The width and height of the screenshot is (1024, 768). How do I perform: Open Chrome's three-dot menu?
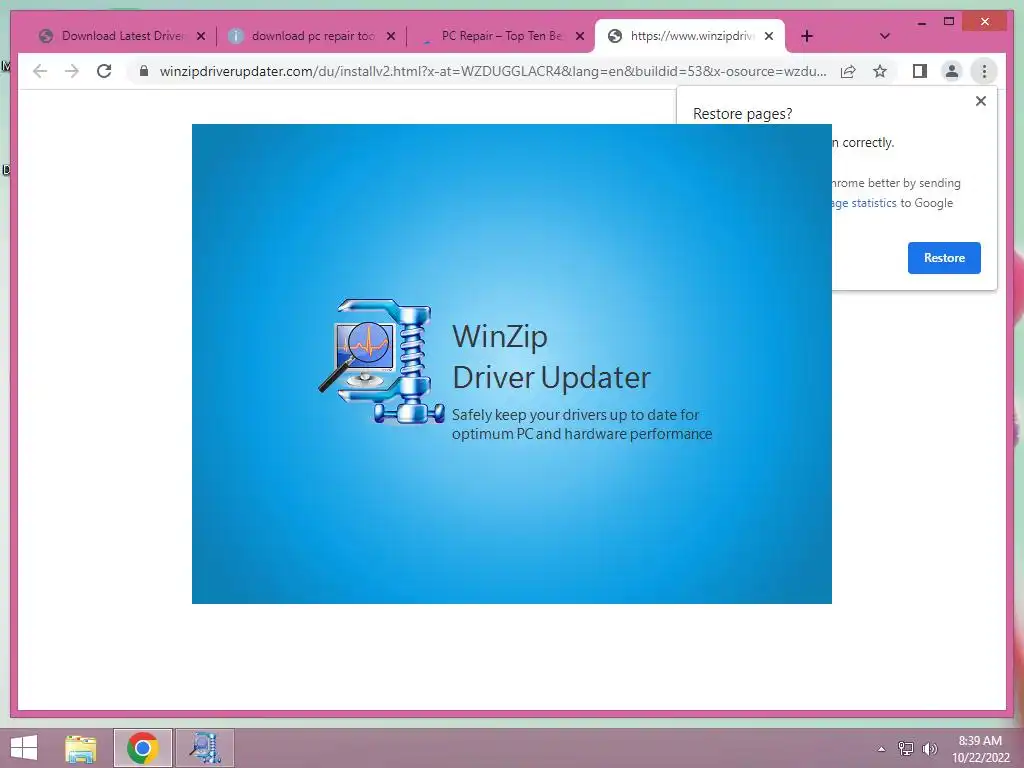coord(984,71)
